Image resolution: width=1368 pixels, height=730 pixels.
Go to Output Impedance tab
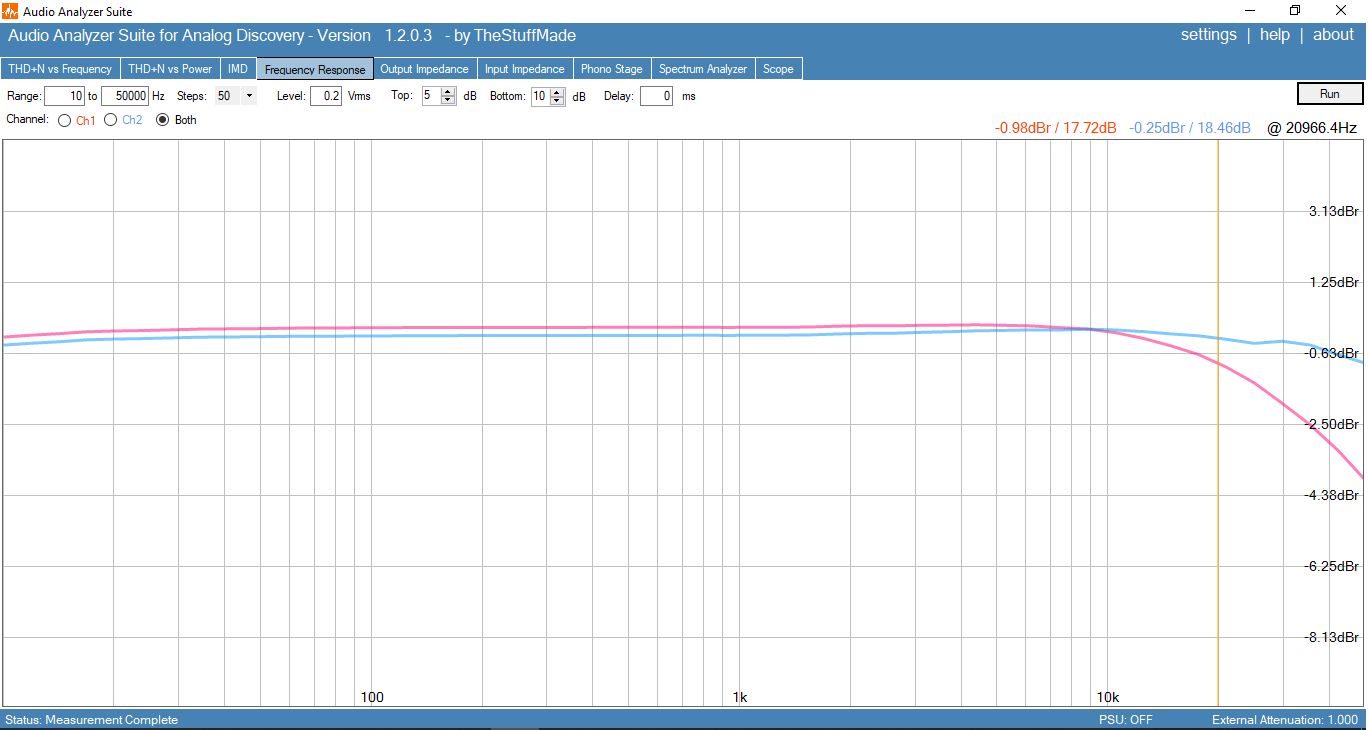pyautogui.click(x=424, y=69)
